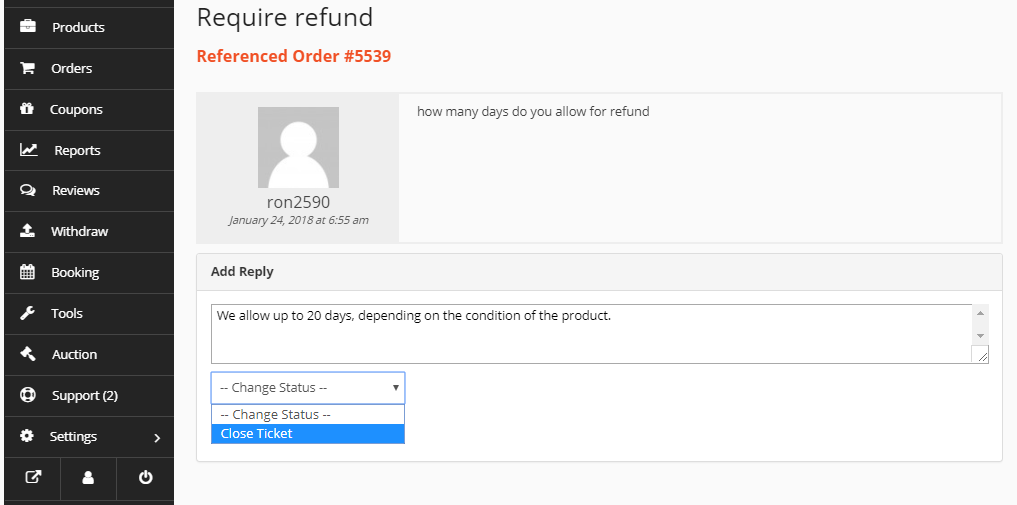Click the Reviews speech bubbles icon
1017x505 pixels.
coord(28,191)
